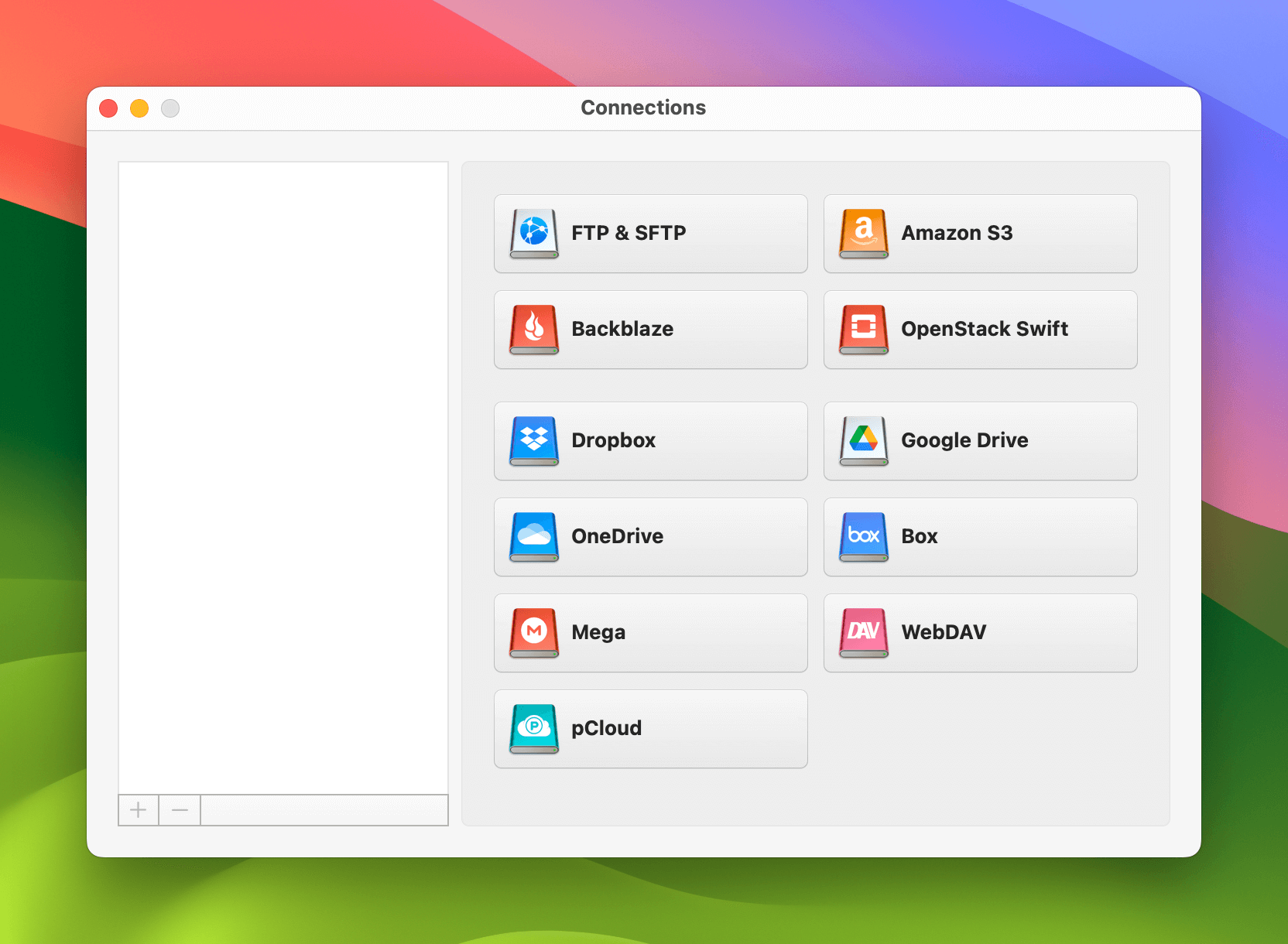Add a Box connection
The image size is (1288, 944).
point(981,537)
